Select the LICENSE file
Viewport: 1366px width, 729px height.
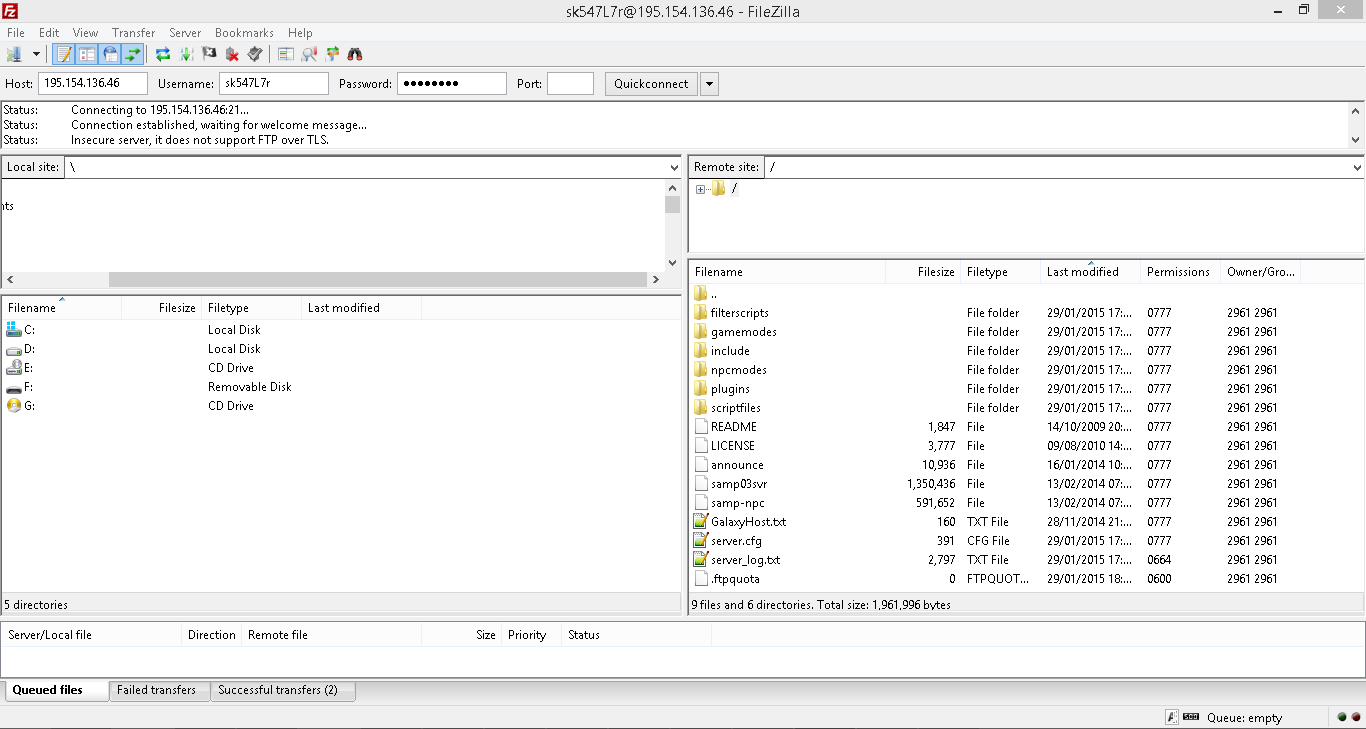(x=732, y=446)
